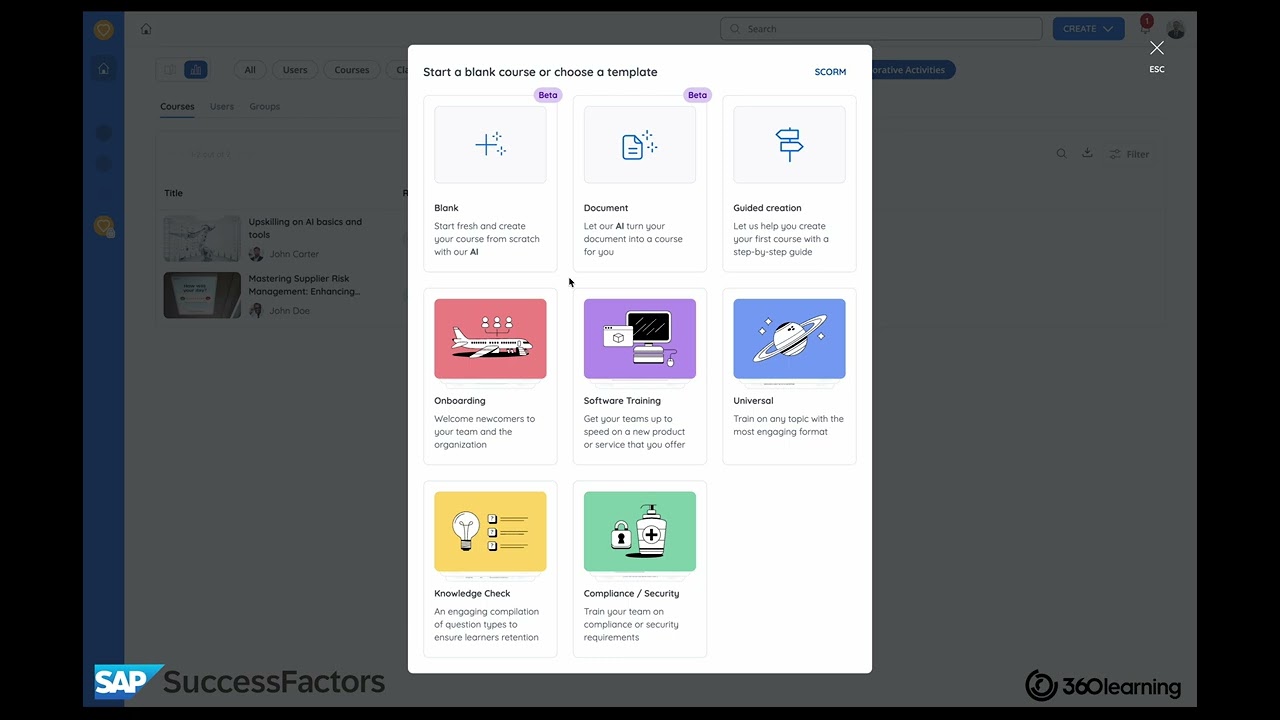
Task: Open the CREATE dropdown button
Action: [1088, 29]
